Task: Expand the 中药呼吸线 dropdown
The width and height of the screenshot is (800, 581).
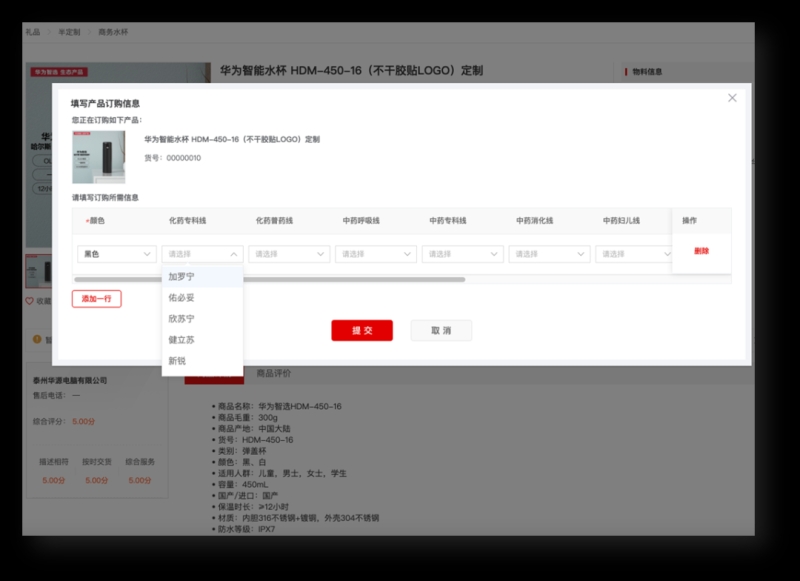Action: (376, 254)
